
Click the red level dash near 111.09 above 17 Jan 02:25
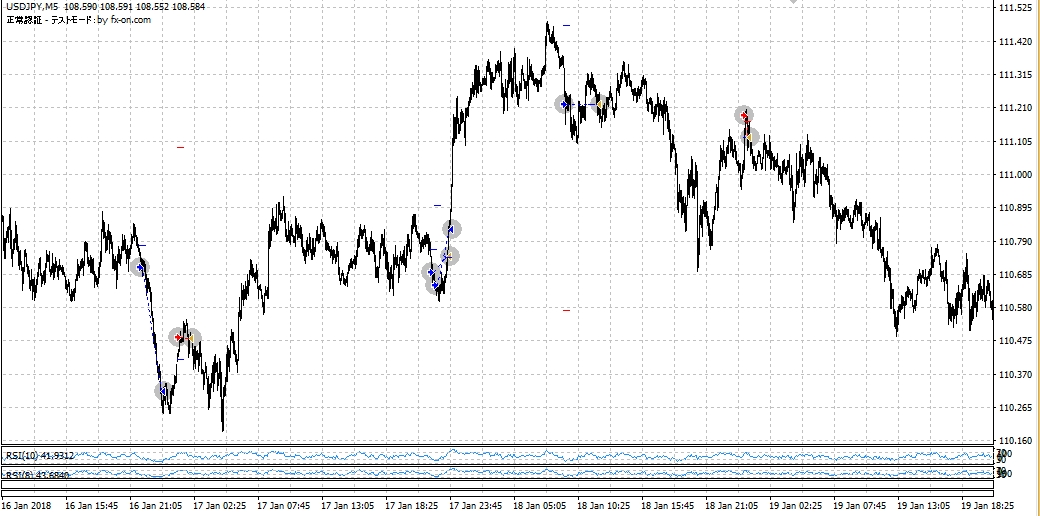(x=180, y=147)
